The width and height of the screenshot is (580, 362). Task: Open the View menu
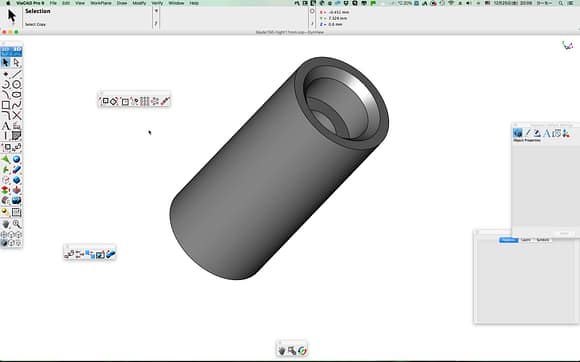(80, 3)
